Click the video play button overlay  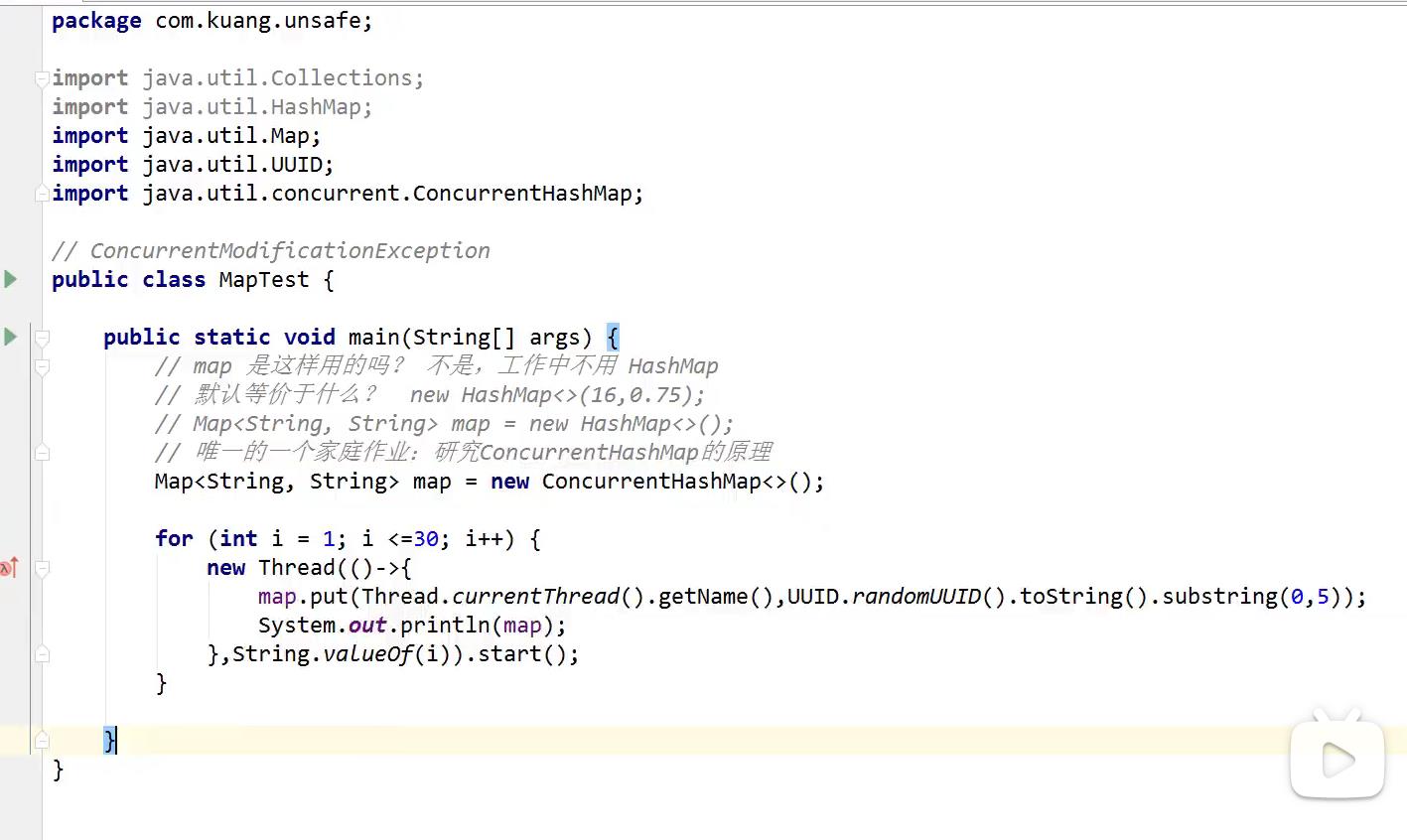(1337, 760)
